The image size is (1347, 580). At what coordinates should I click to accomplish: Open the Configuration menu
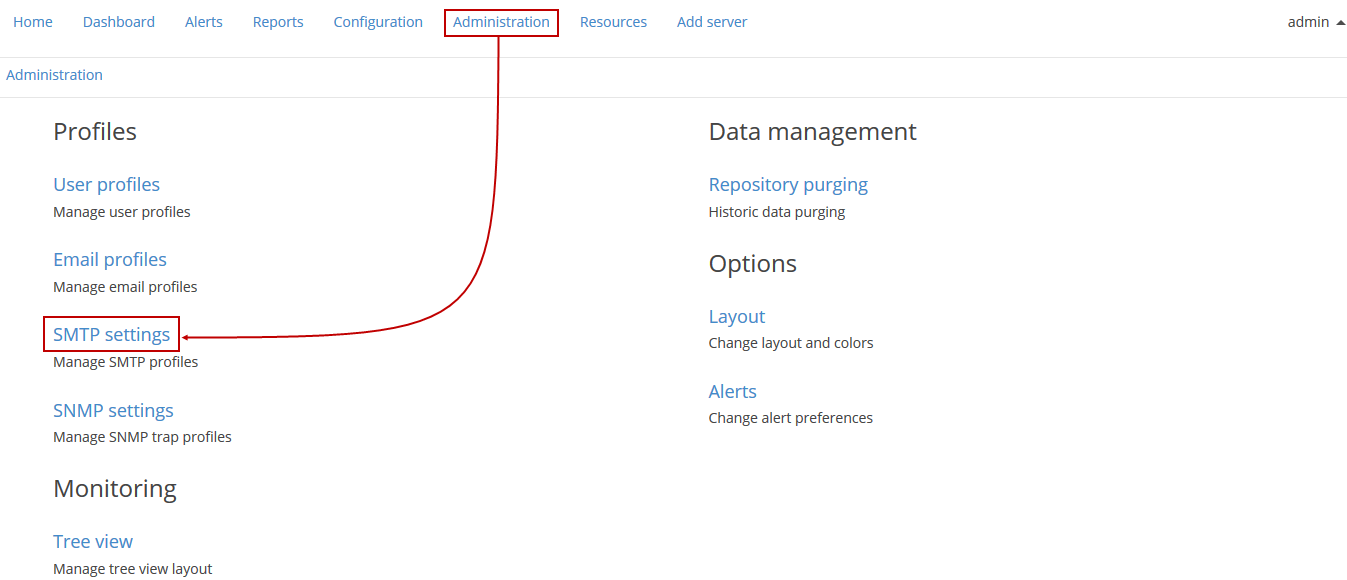tap(378, 22)
